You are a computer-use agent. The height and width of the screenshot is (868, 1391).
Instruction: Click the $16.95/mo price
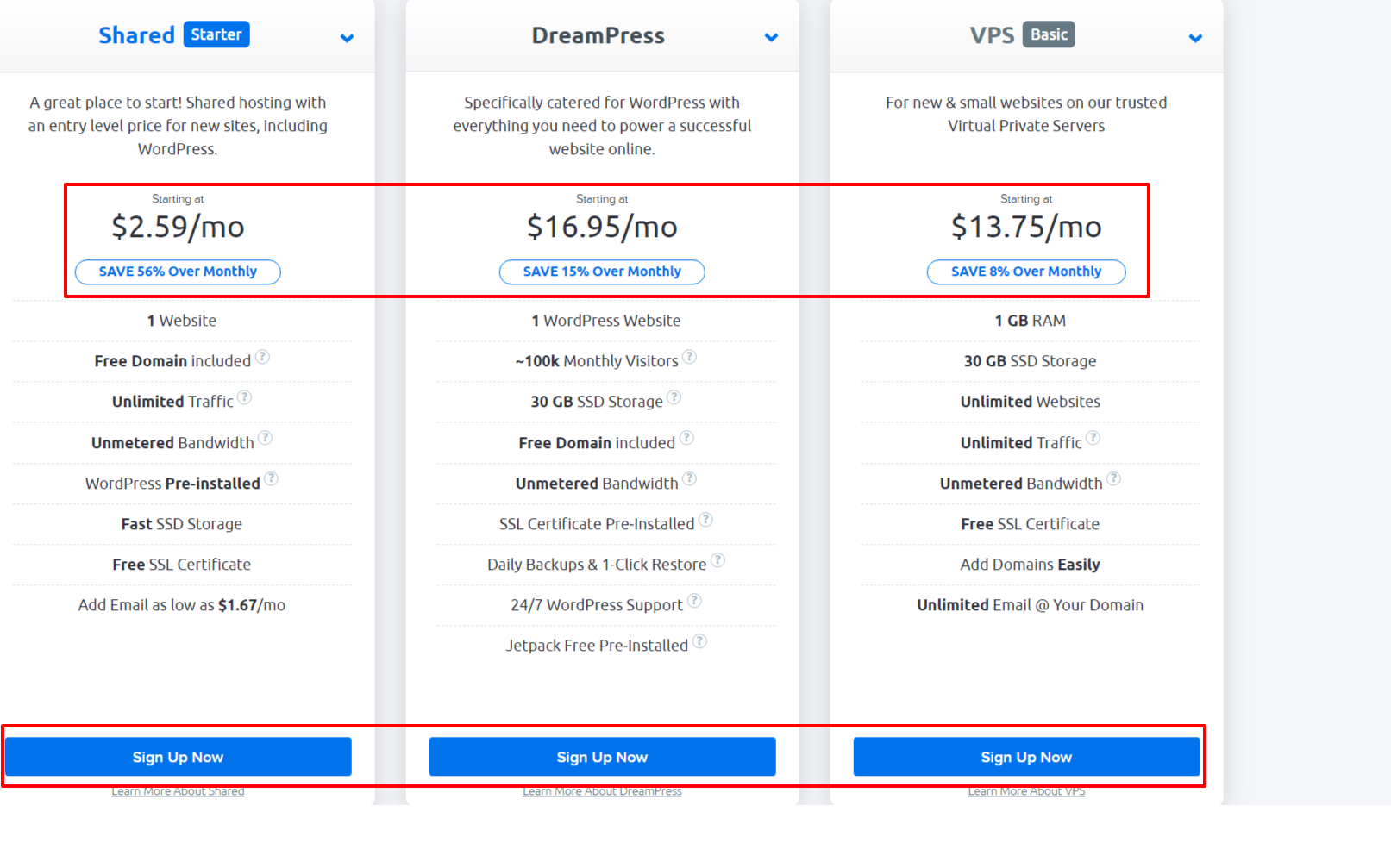click(x=602, y=227)
